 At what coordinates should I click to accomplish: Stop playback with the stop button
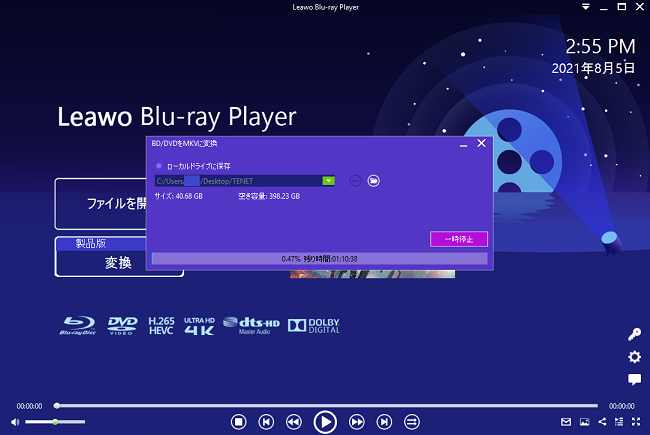coord(238,422)
